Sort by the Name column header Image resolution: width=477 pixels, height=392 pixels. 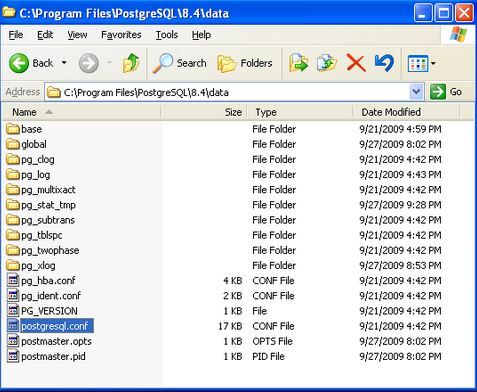click(82, 112)
